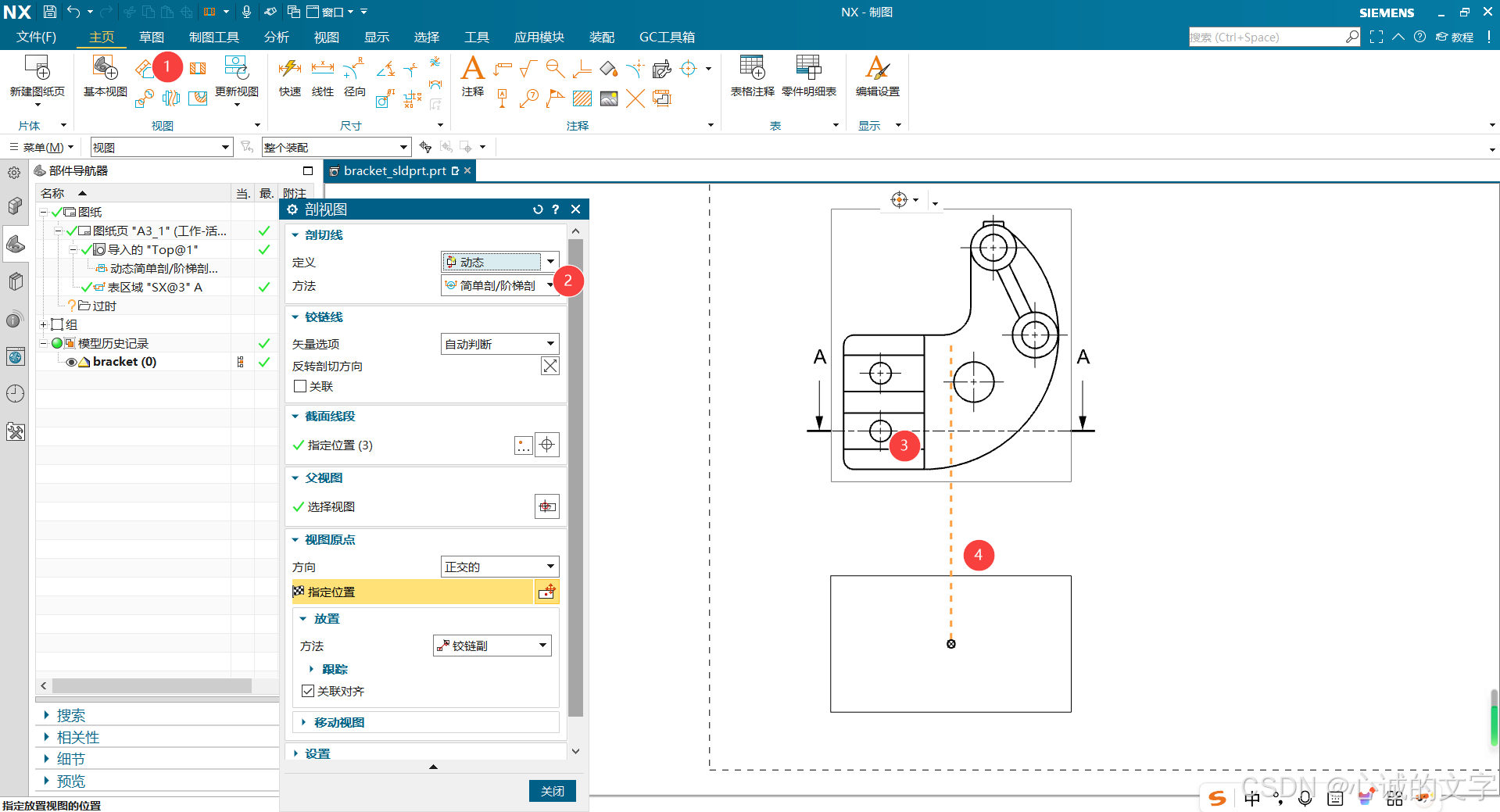This screenshot has width=1500, height=812.
Task: Open the placement method 铰链副 dropdown
Action: click(492, 646)
